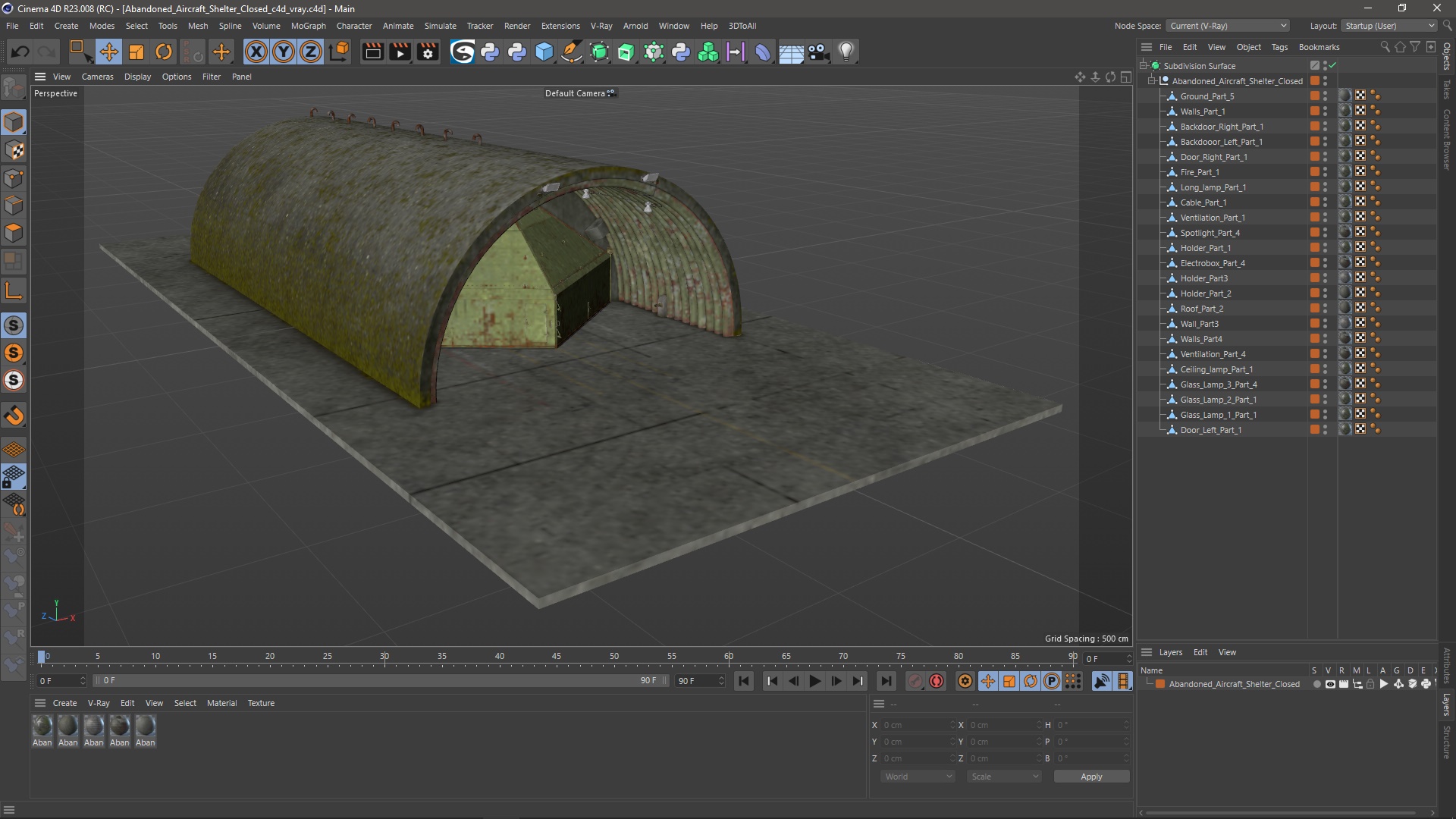Click Abandoned_Aircraft_Shelter_Closed layer color swatch
Viewport: 1456px width, 819px height.
point(1160,684)
